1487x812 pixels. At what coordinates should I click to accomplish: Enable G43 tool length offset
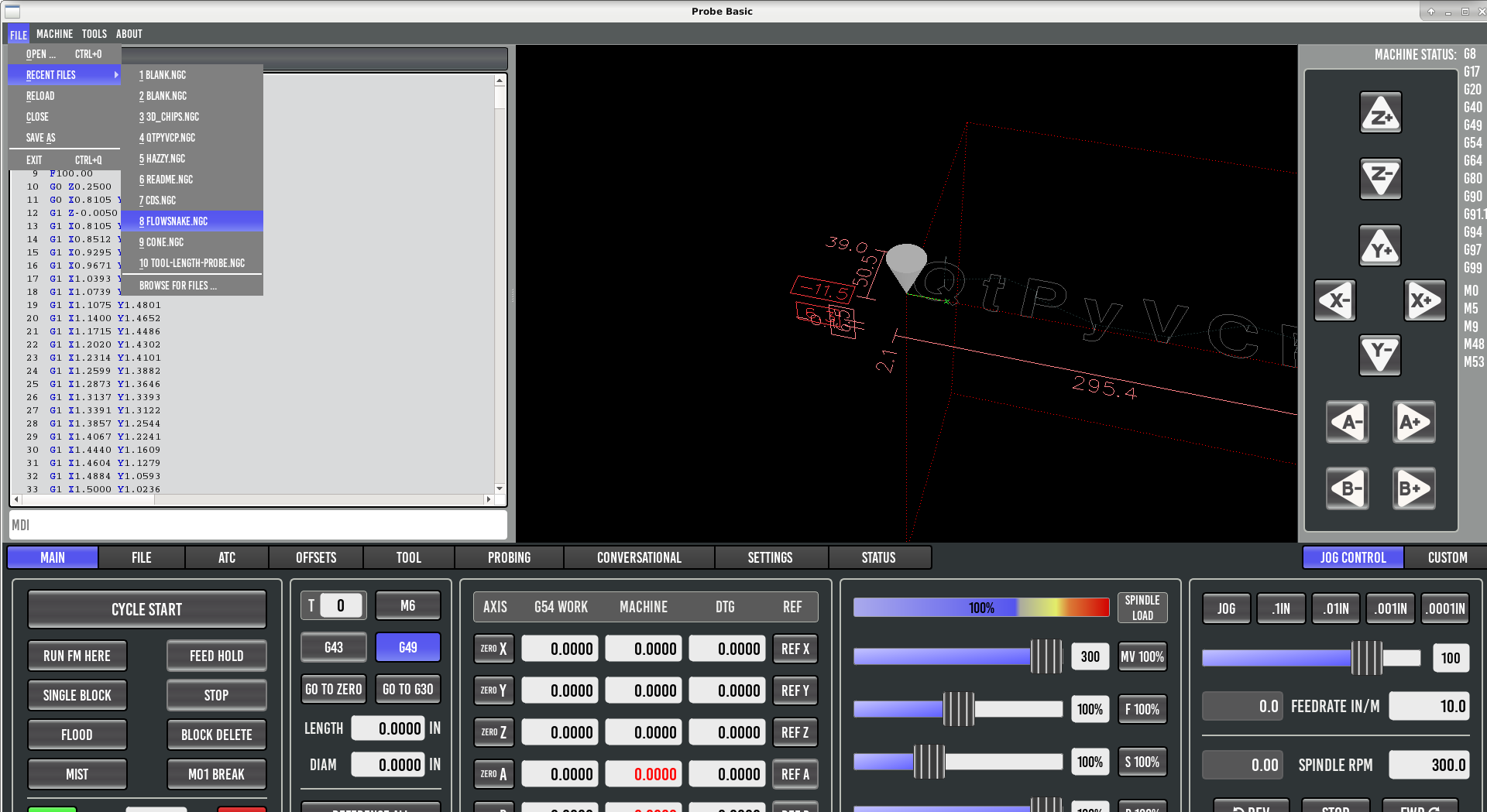pyautogui.click(x=334, y=647)
